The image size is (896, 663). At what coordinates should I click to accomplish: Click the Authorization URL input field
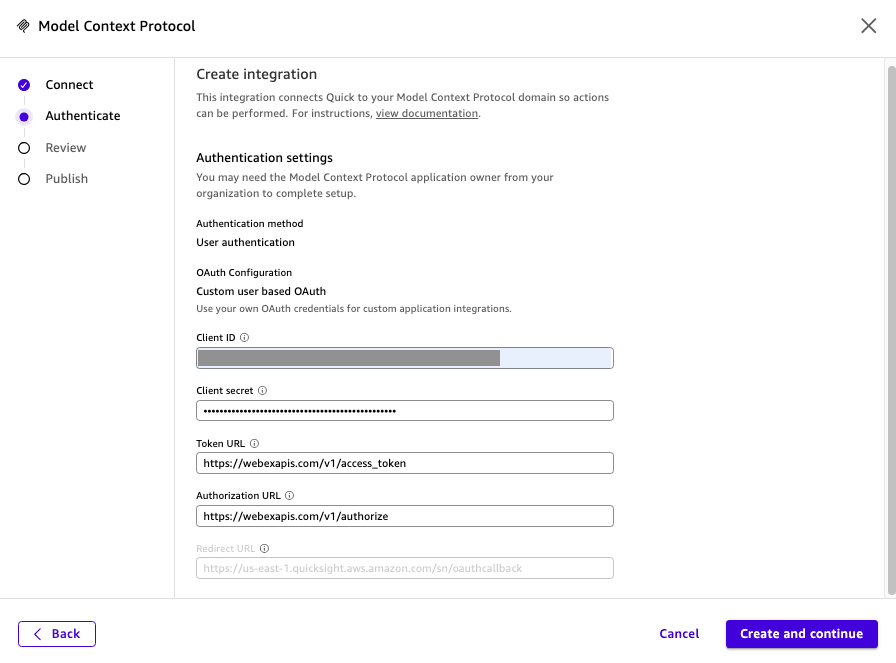pos(405,516)
